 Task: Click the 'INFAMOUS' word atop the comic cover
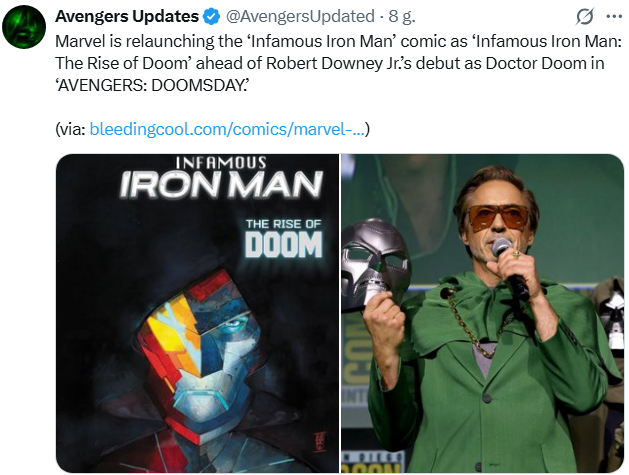click(220, 162)
